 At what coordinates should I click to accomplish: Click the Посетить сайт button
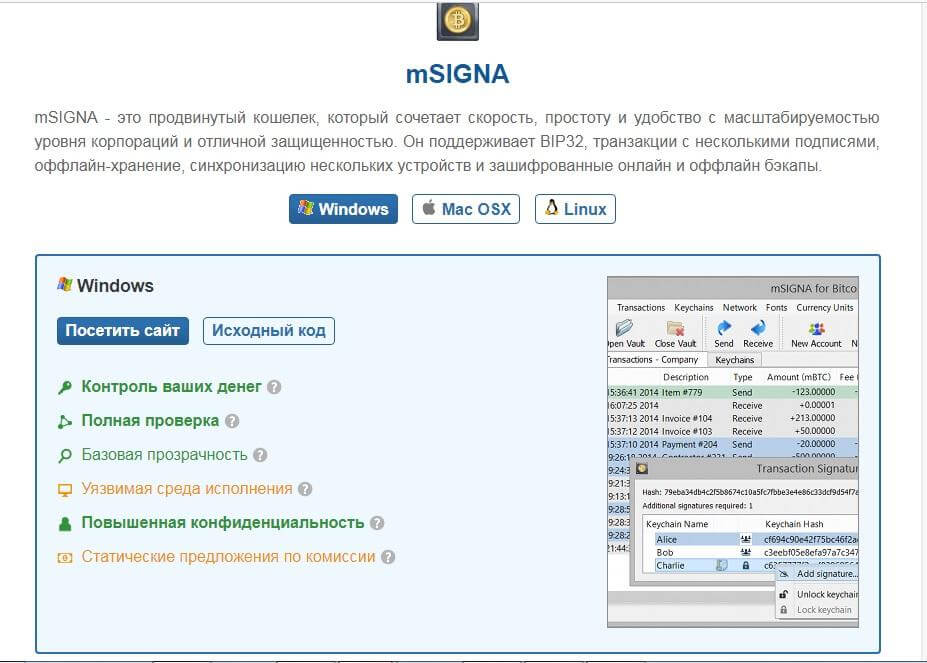click(122, 330)
